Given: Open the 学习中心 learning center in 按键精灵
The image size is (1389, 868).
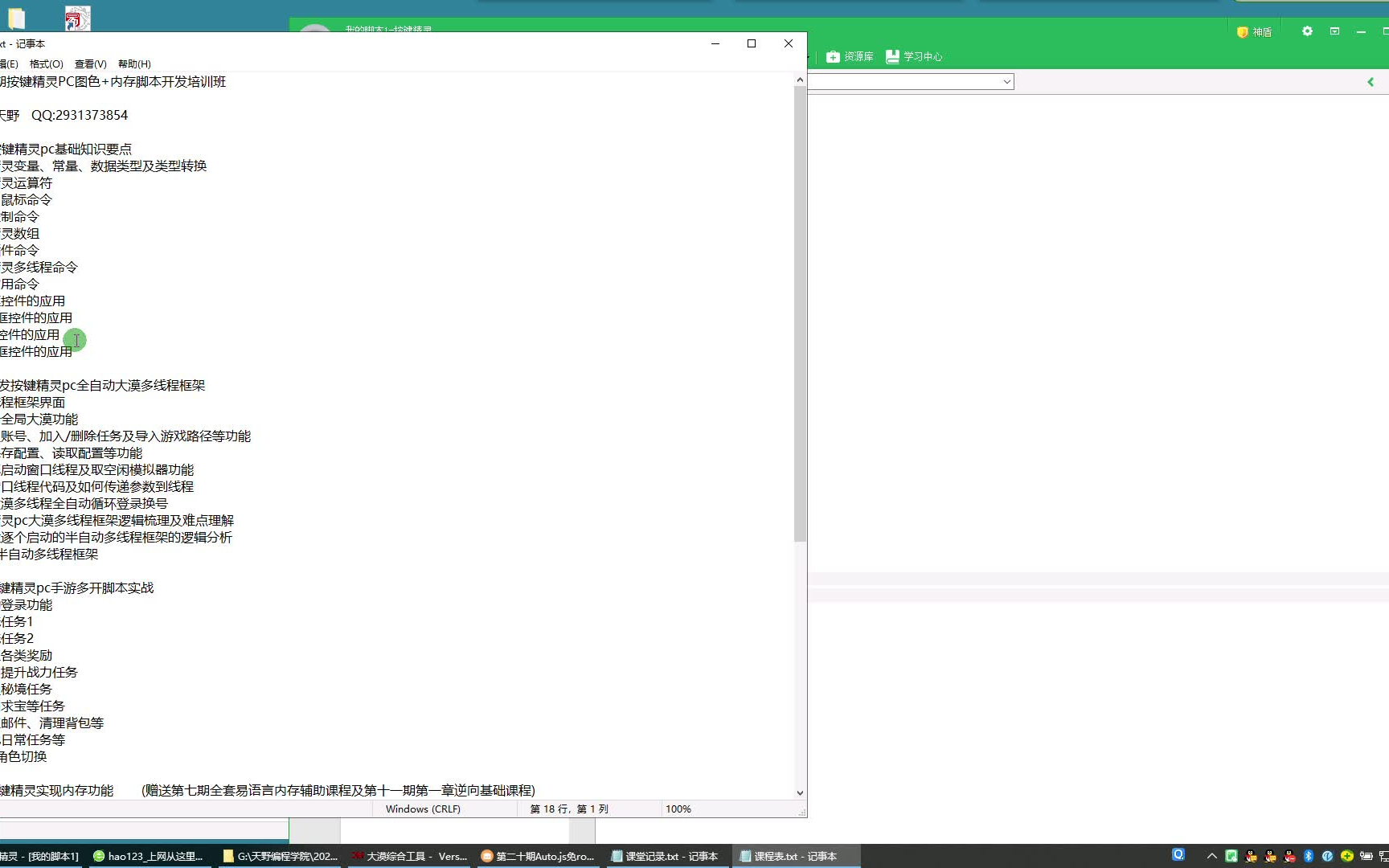Looking at the screenshot, I should [914, 56].
